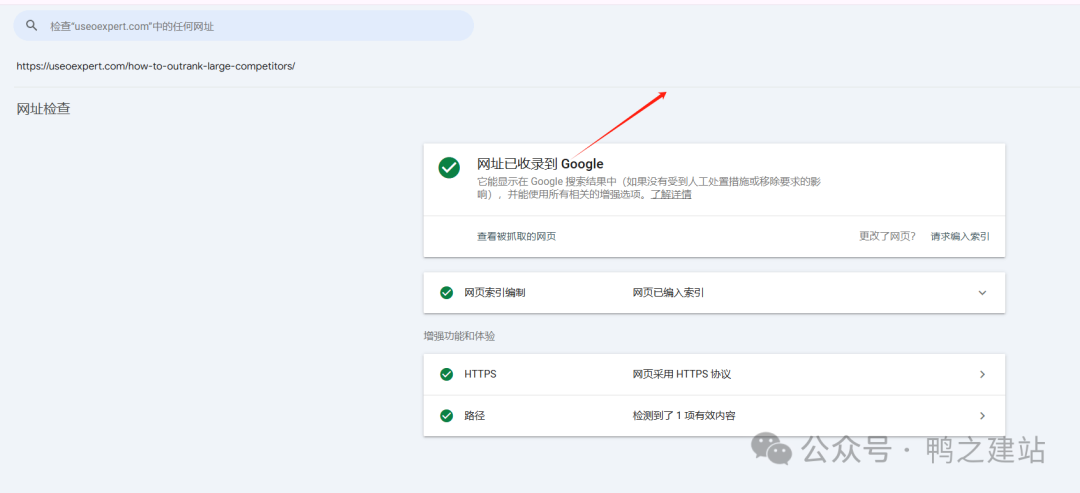Click the 网址检查 heading
This screenshot has width=1080, height=493.
click(x=43, y=109)
